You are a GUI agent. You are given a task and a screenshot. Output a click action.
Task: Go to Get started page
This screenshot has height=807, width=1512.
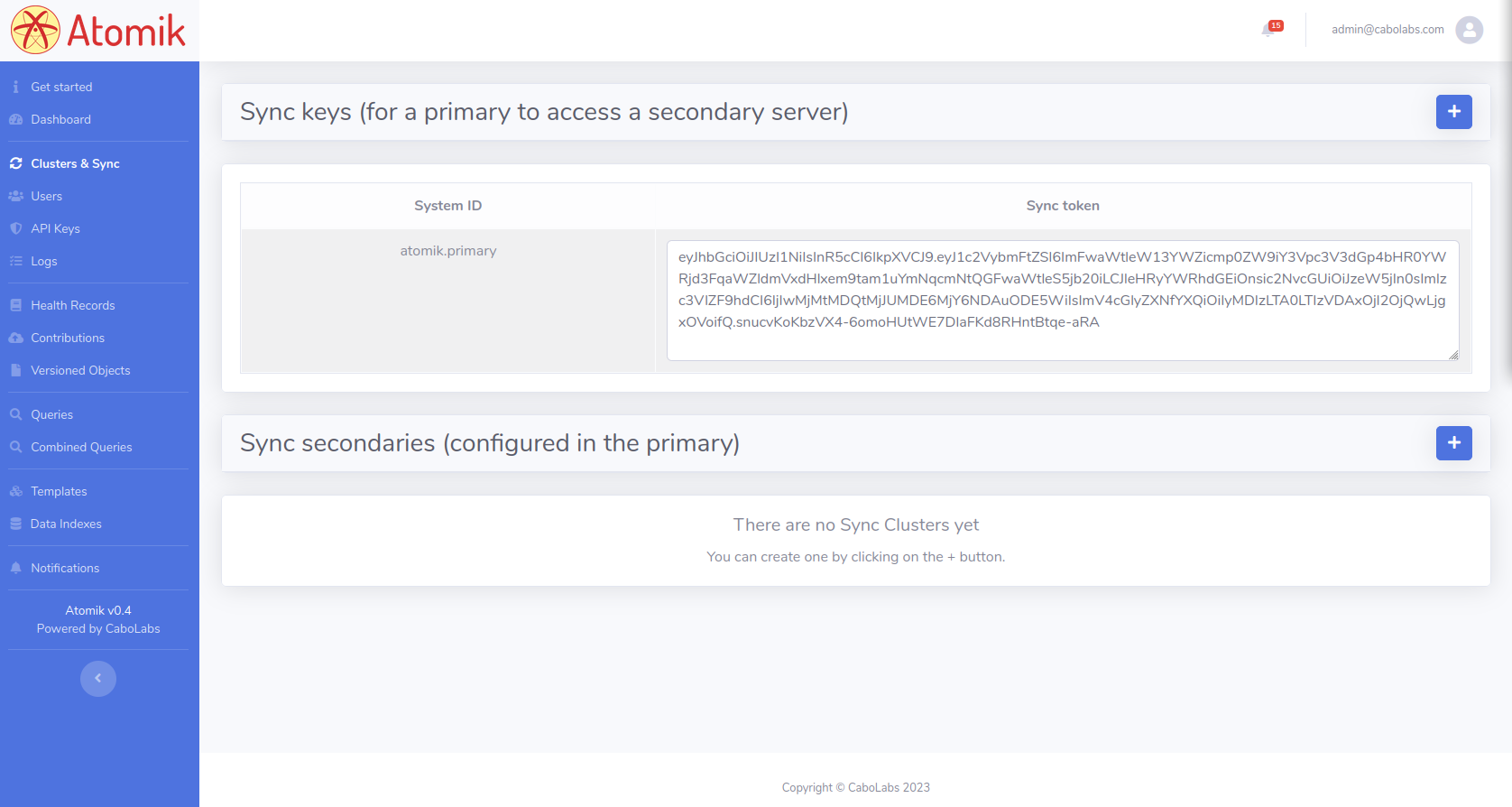coord(61,87)
